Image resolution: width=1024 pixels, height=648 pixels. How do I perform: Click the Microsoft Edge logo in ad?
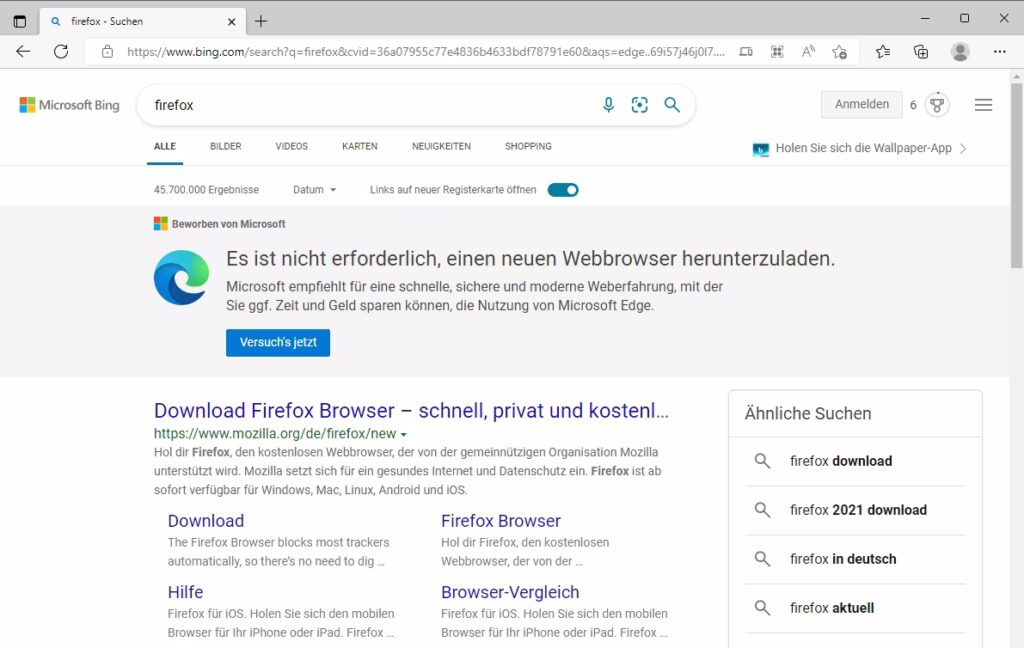coord(182,277)
